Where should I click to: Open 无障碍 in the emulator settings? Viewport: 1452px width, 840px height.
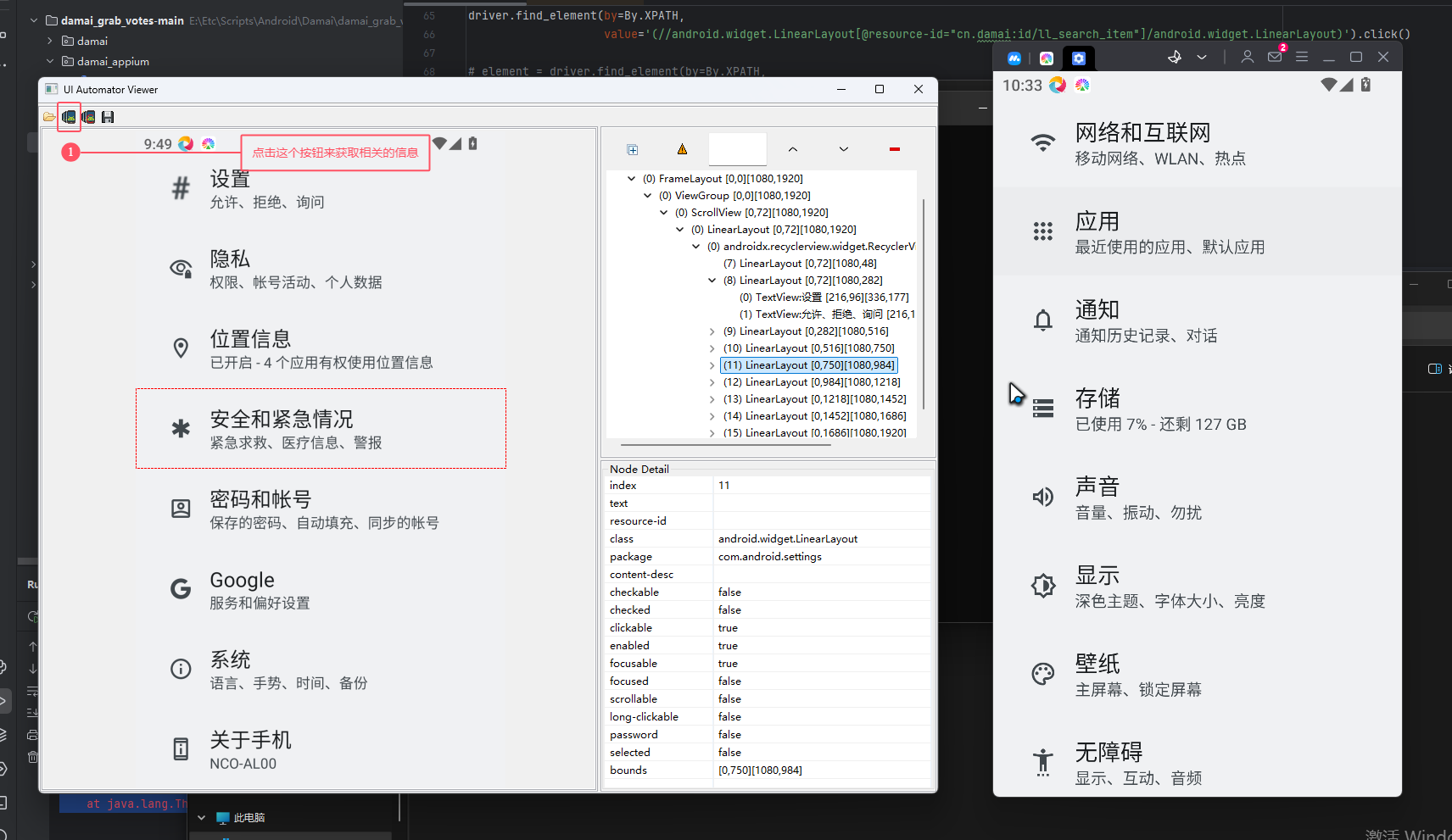click(1198, 762)
